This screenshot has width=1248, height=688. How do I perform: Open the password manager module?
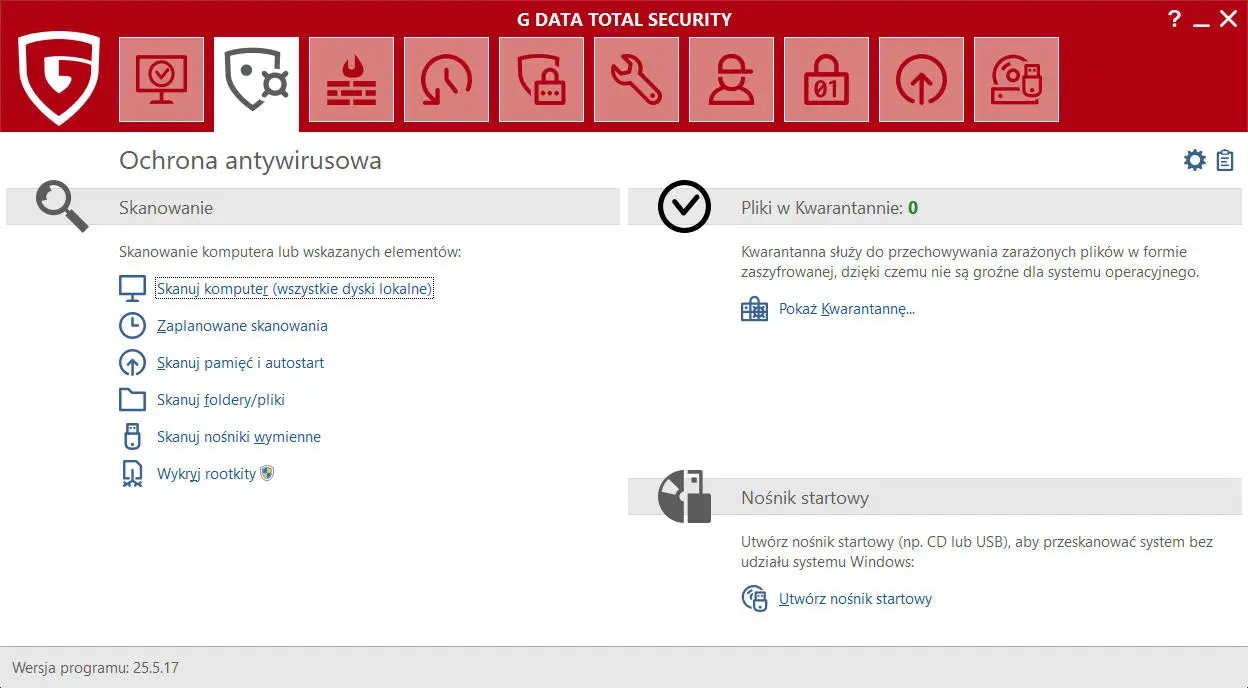826,78
